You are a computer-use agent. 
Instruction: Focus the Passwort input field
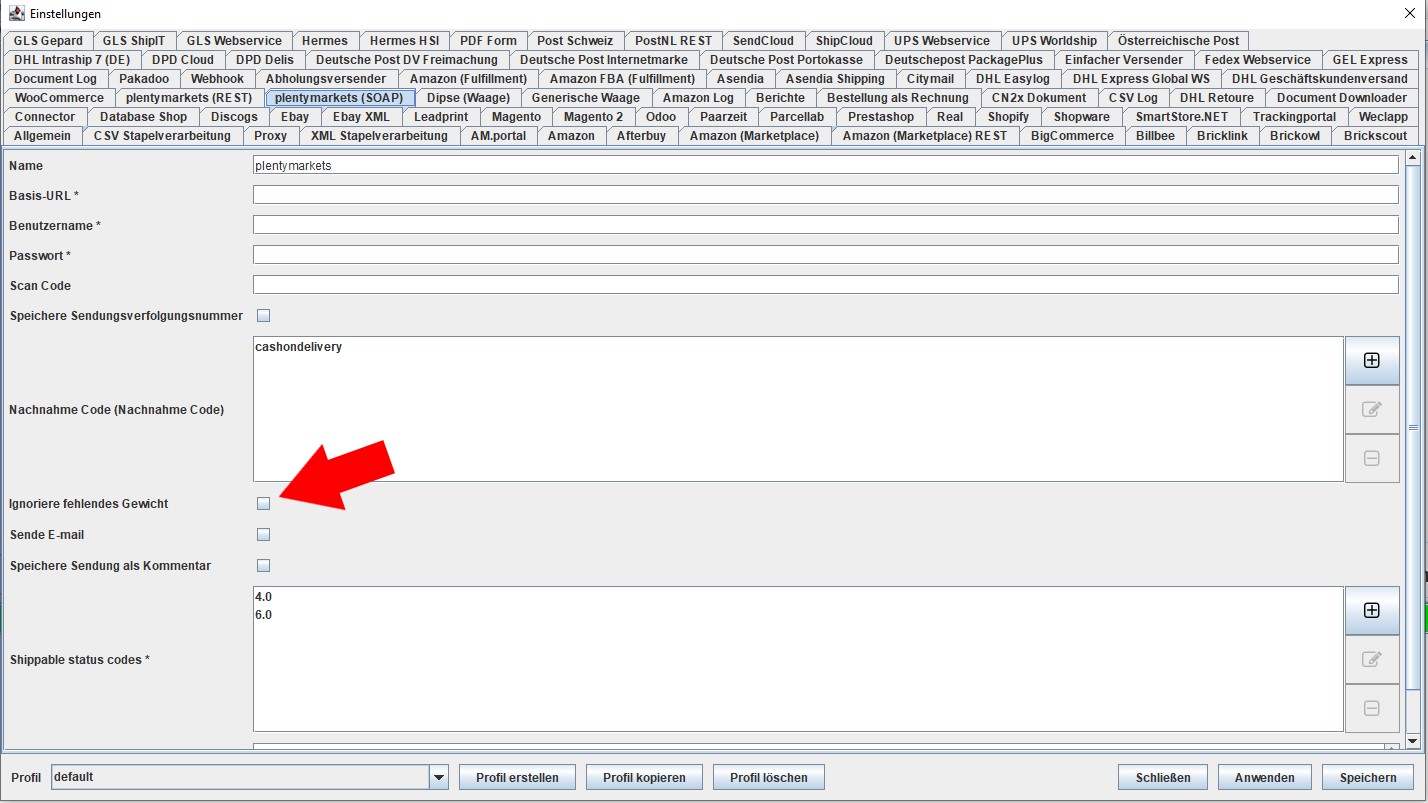(826, 255)
